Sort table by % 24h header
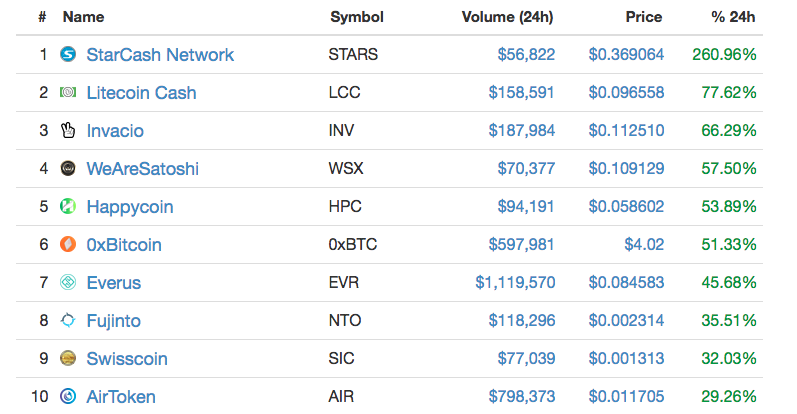The image size is (797, 414). [x=733, y=17]
